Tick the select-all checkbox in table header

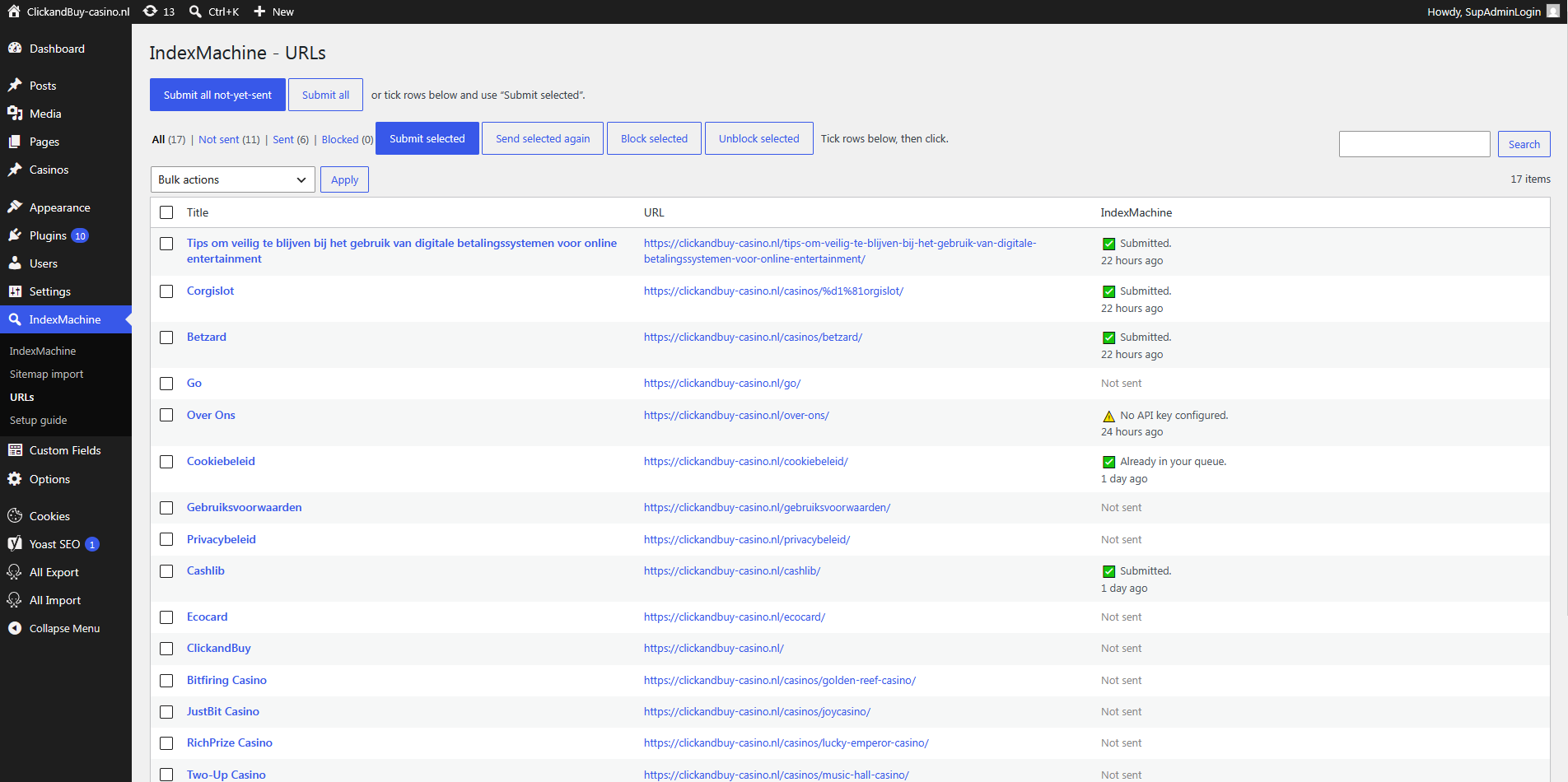pos(166,212)
